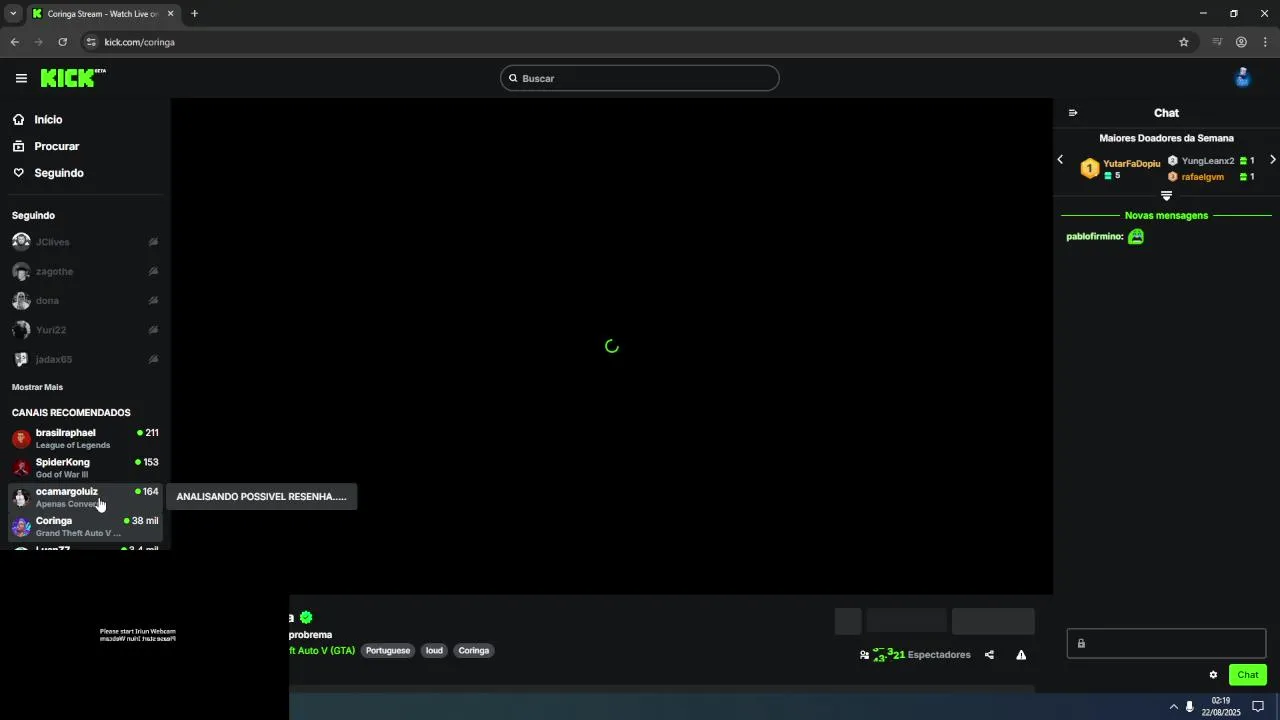
Task: Open followed channel JClives
Action: point(85,242)
